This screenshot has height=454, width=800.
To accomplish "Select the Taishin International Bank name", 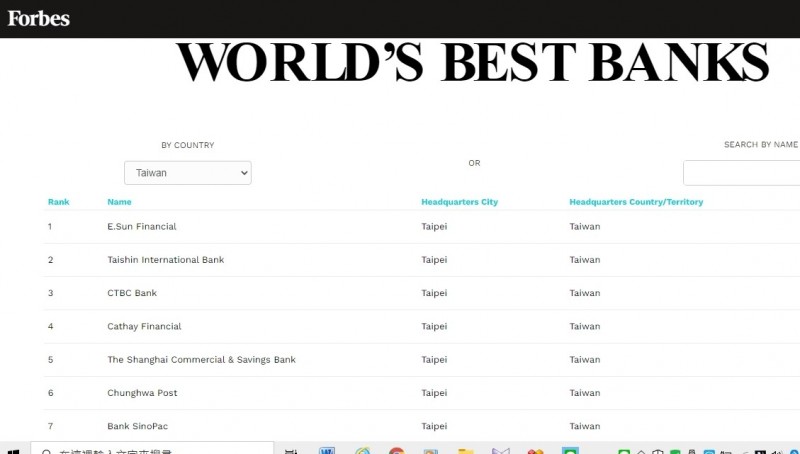I will 166,260.
